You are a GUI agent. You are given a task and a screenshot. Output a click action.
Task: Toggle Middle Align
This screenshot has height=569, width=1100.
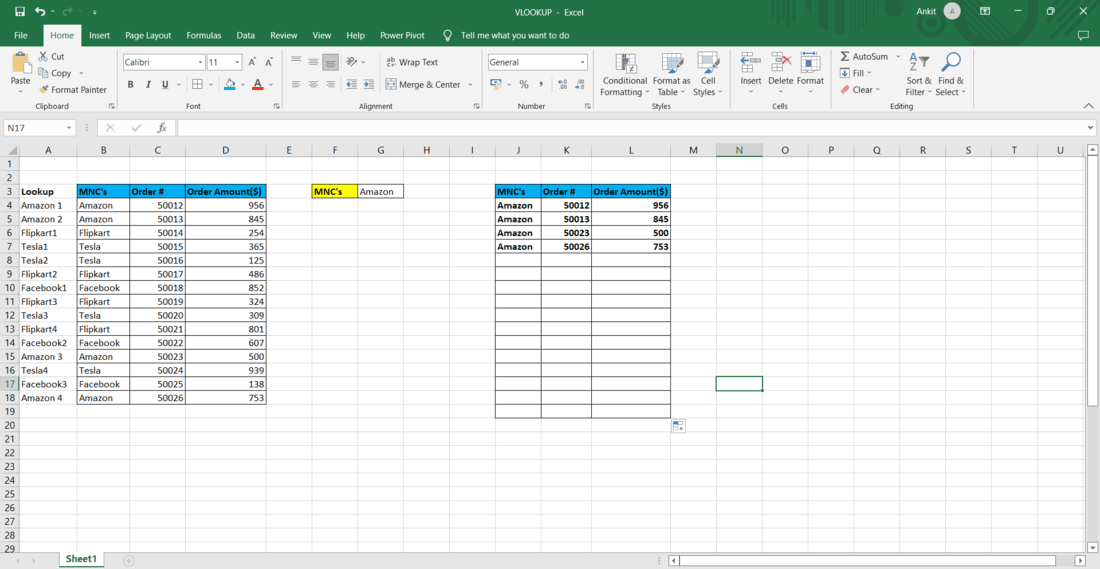(x=313, y=62)
